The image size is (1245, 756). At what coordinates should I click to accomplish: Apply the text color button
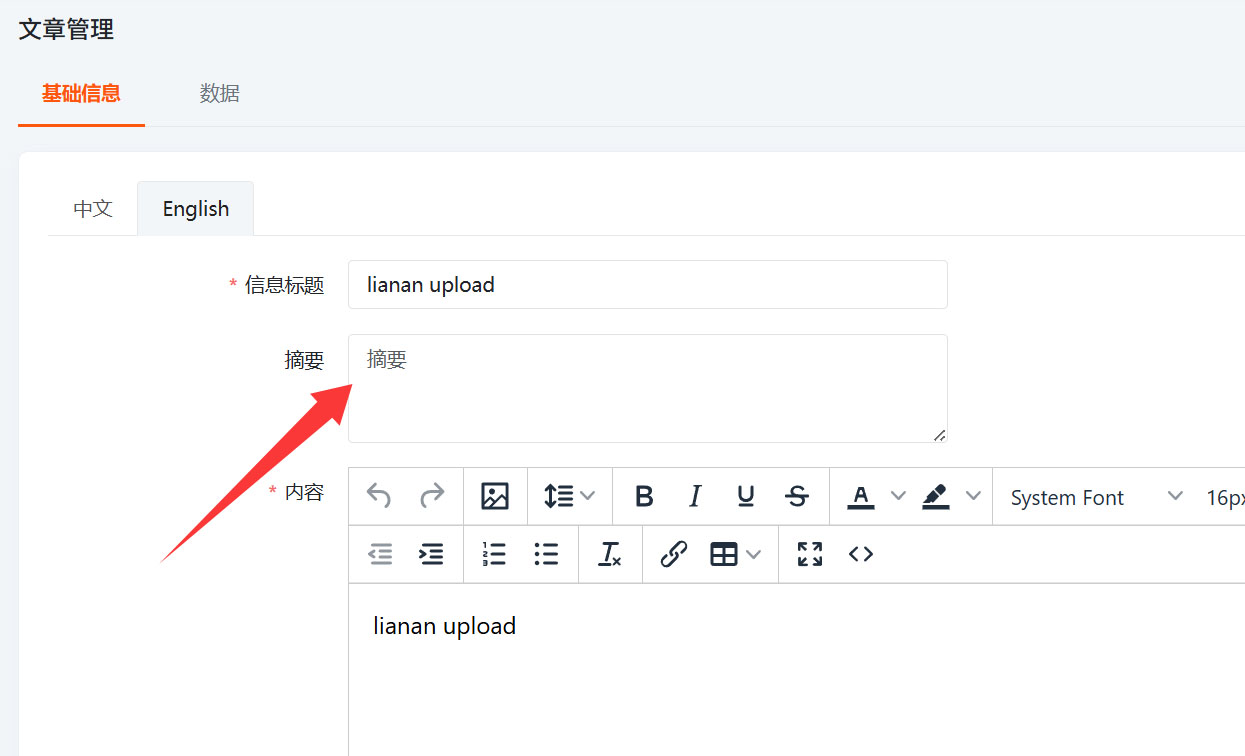[861, 496]
